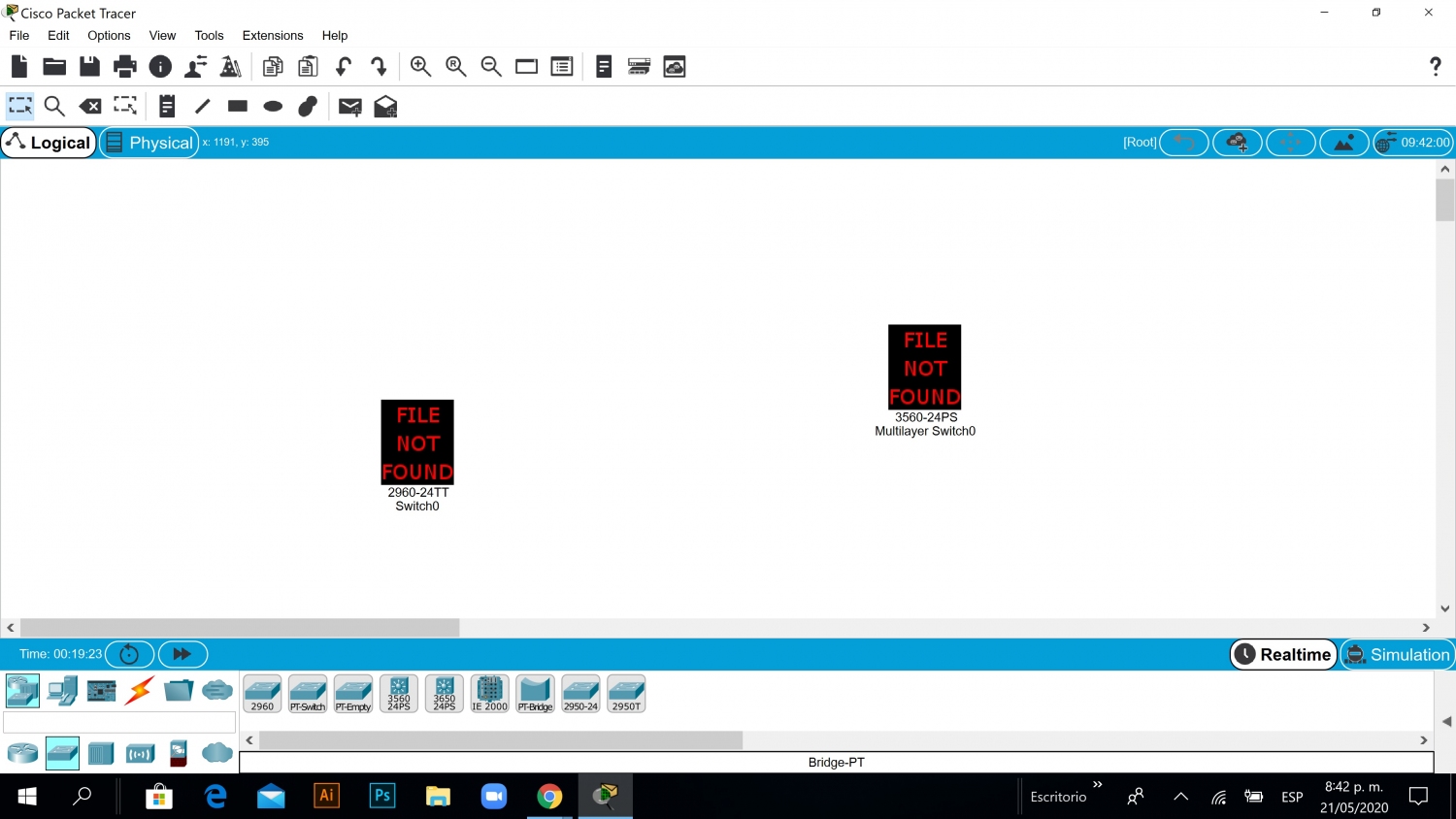
Task: Save the project with the floppy icon
Action: [x=89, y=66]
